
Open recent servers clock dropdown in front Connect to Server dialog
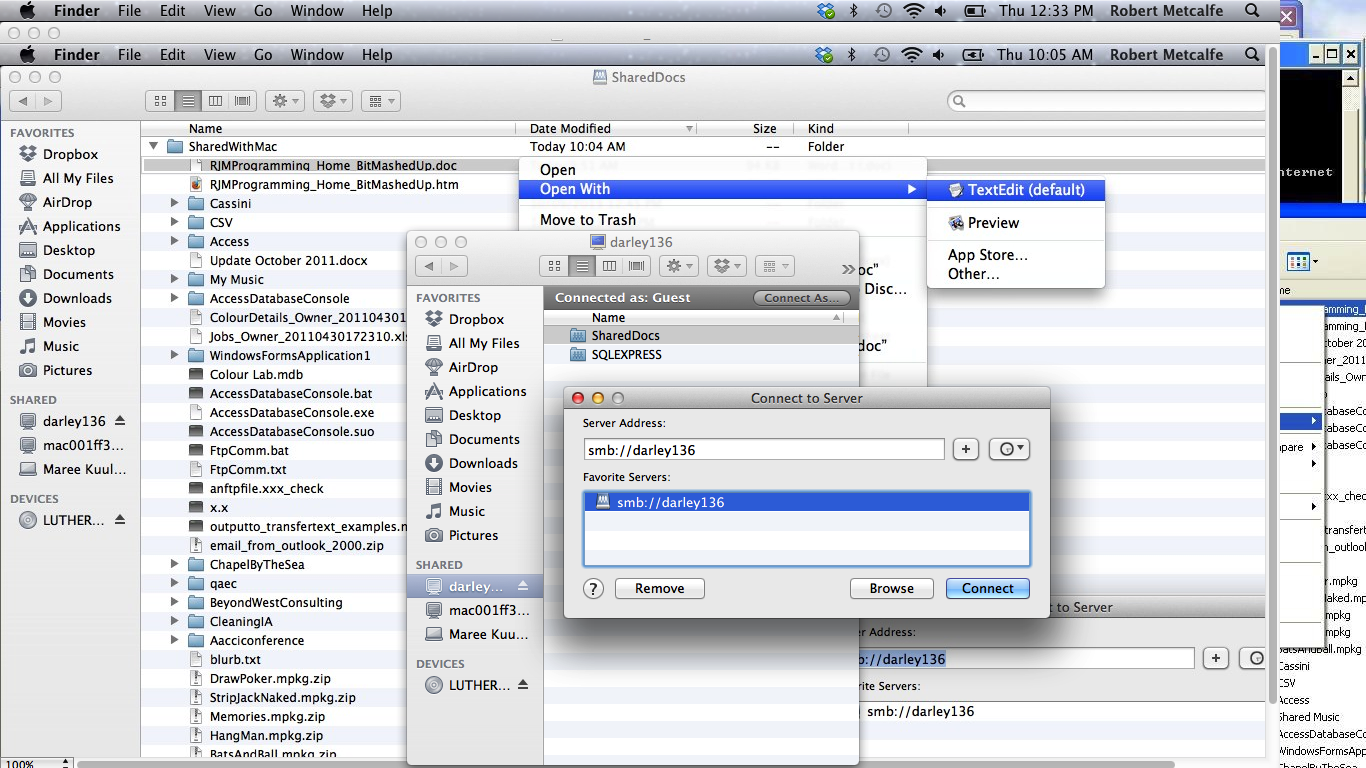[1009, 450]
